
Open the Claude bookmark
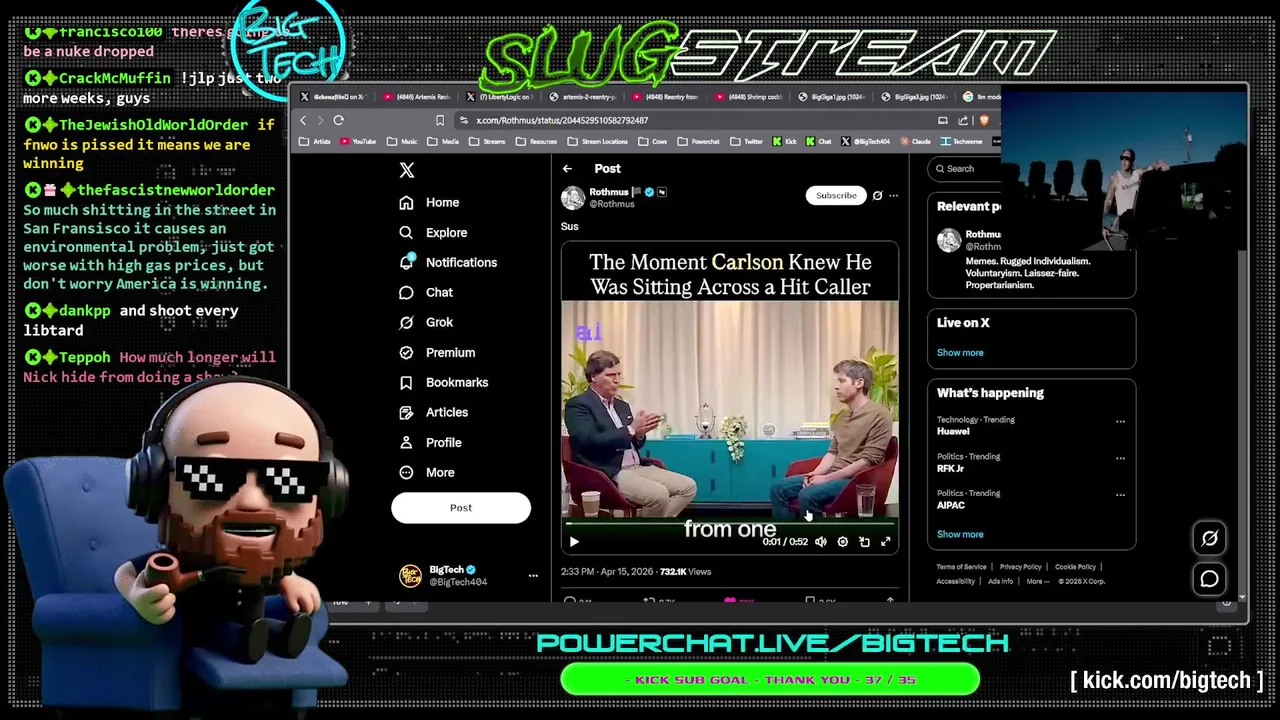tap(916, 142)
